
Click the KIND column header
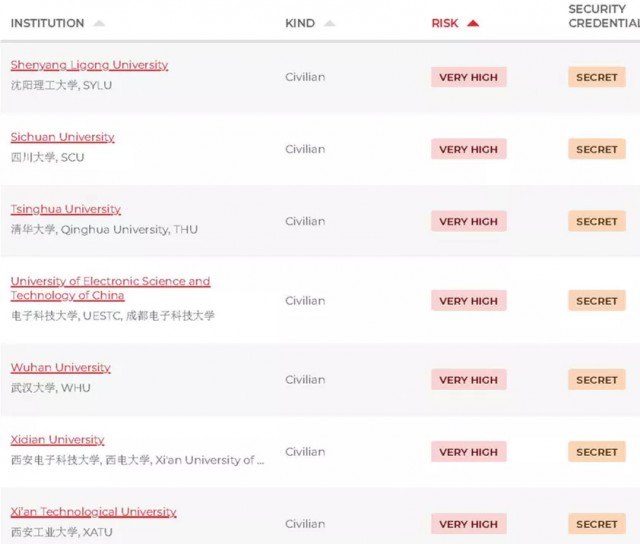point(300,23)
